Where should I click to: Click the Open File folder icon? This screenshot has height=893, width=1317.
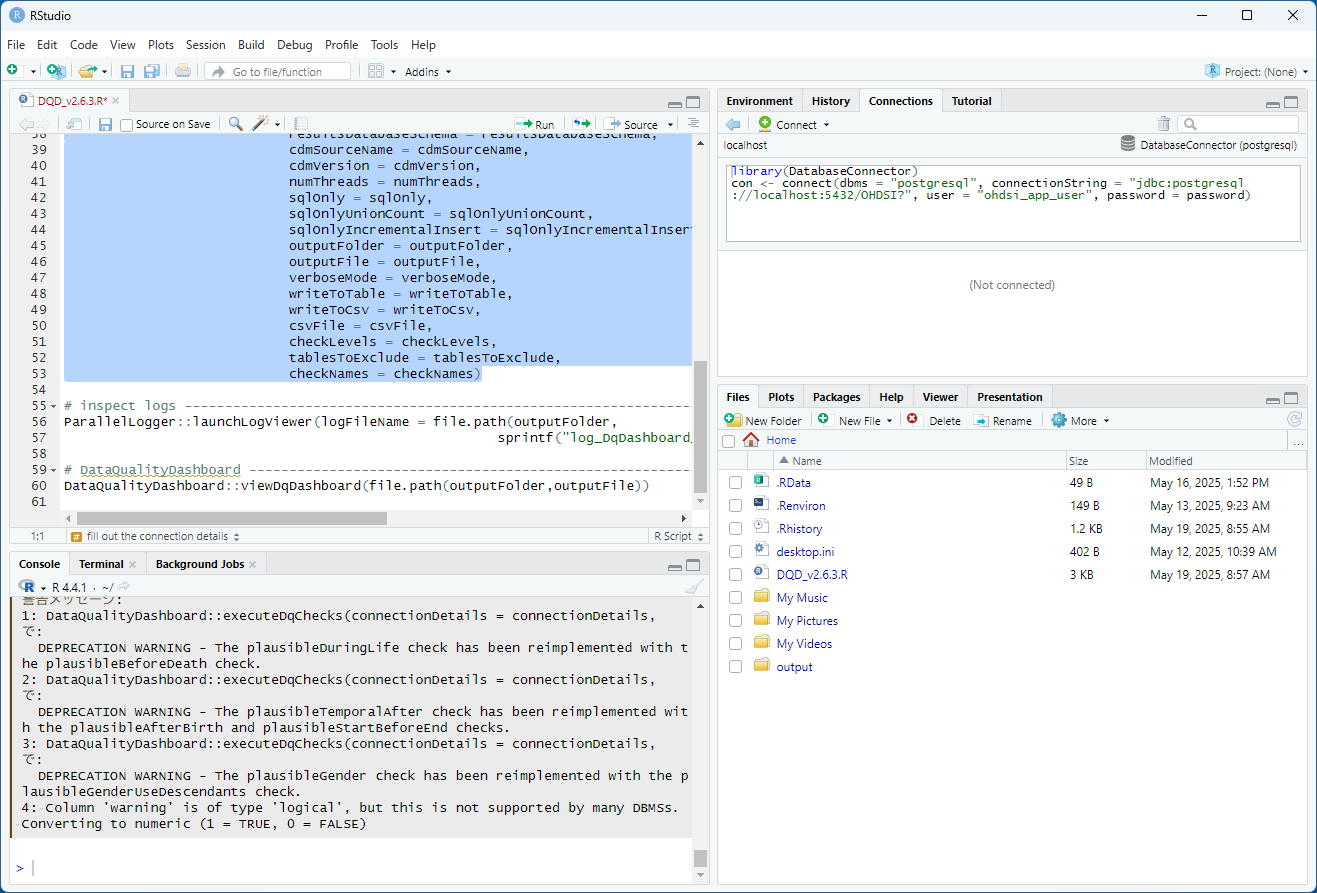tap(87, 71)
